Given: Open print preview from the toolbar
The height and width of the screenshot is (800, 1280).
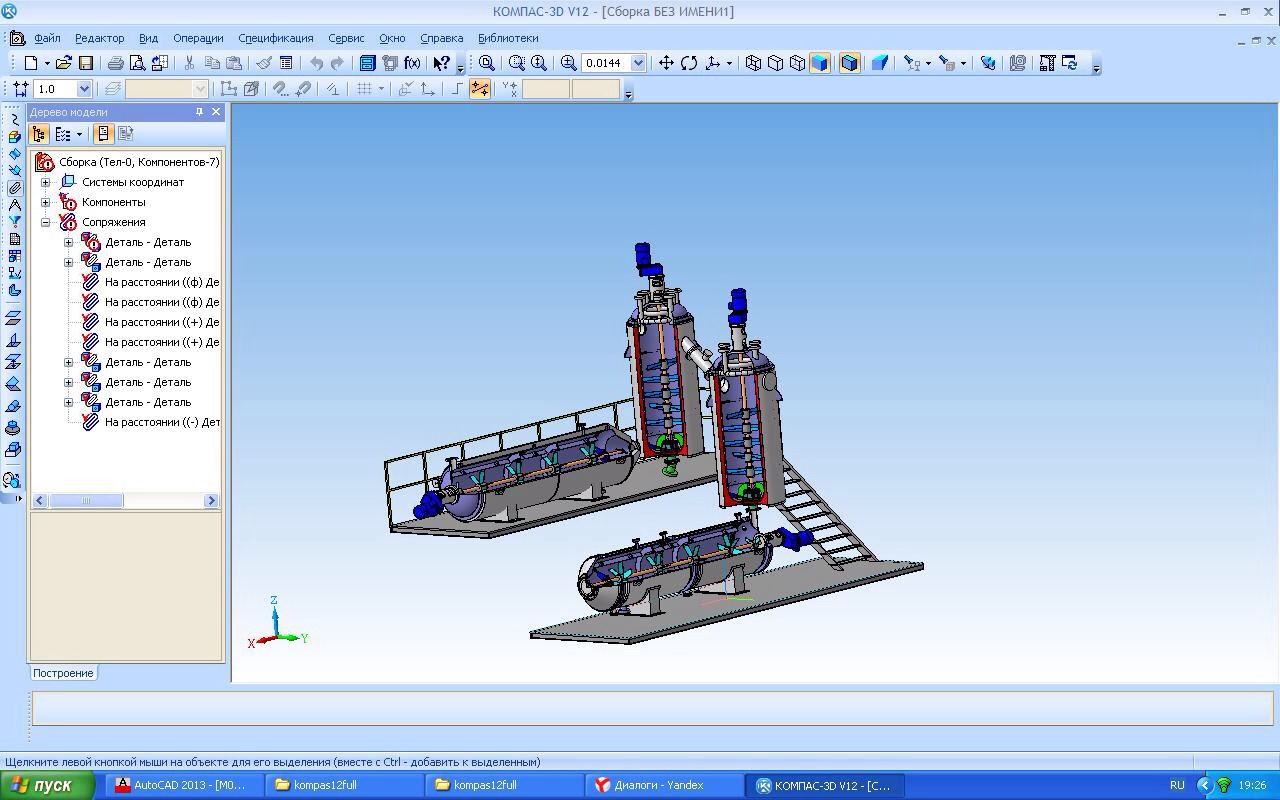Looking at the screenshot, I should (137, 63).
